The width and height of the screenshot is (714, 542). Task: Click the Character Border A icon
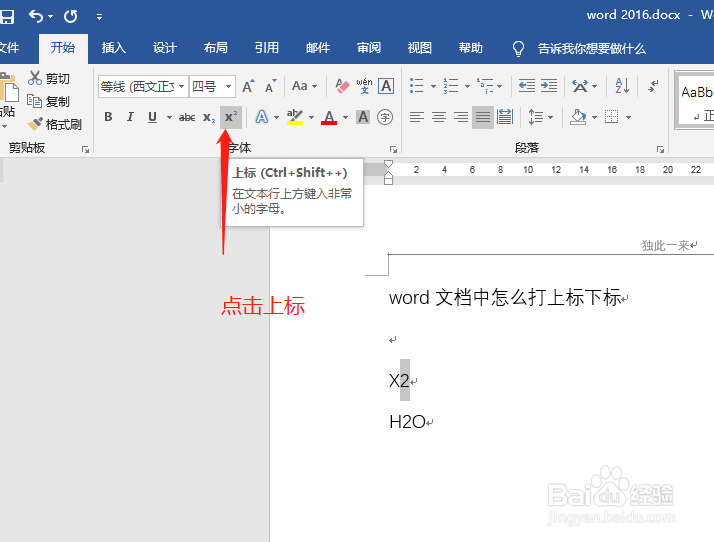point(386,86)
